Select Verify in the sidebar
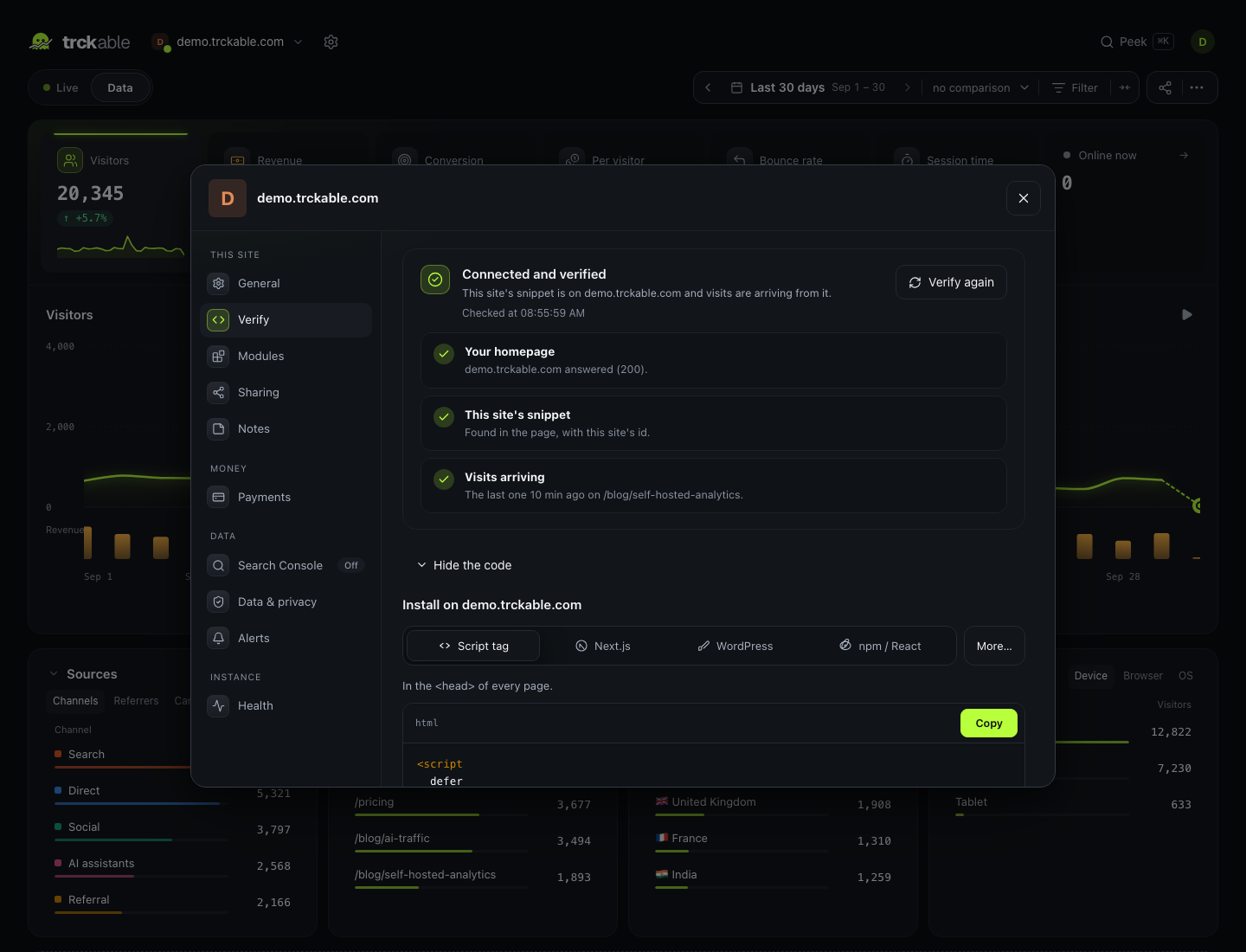 pos(286,320)
